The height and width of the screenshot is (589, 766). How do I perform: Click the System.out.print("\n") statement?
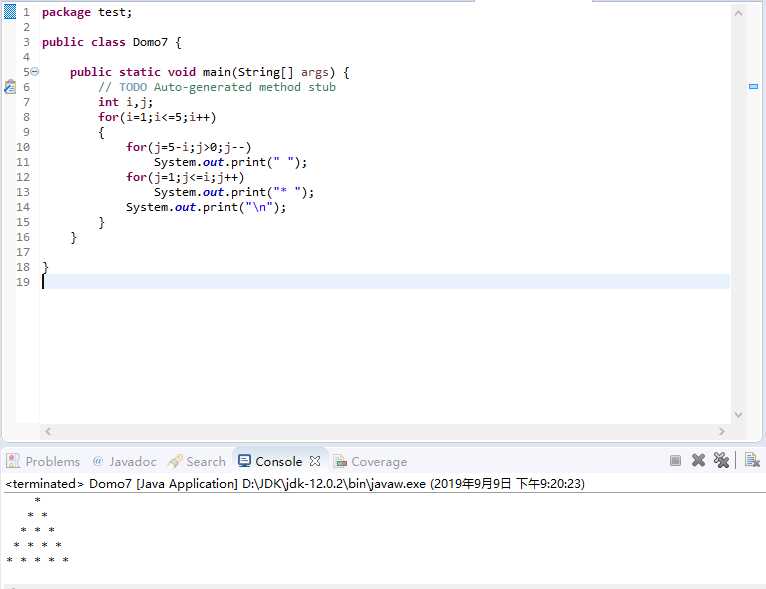[206, 207]
